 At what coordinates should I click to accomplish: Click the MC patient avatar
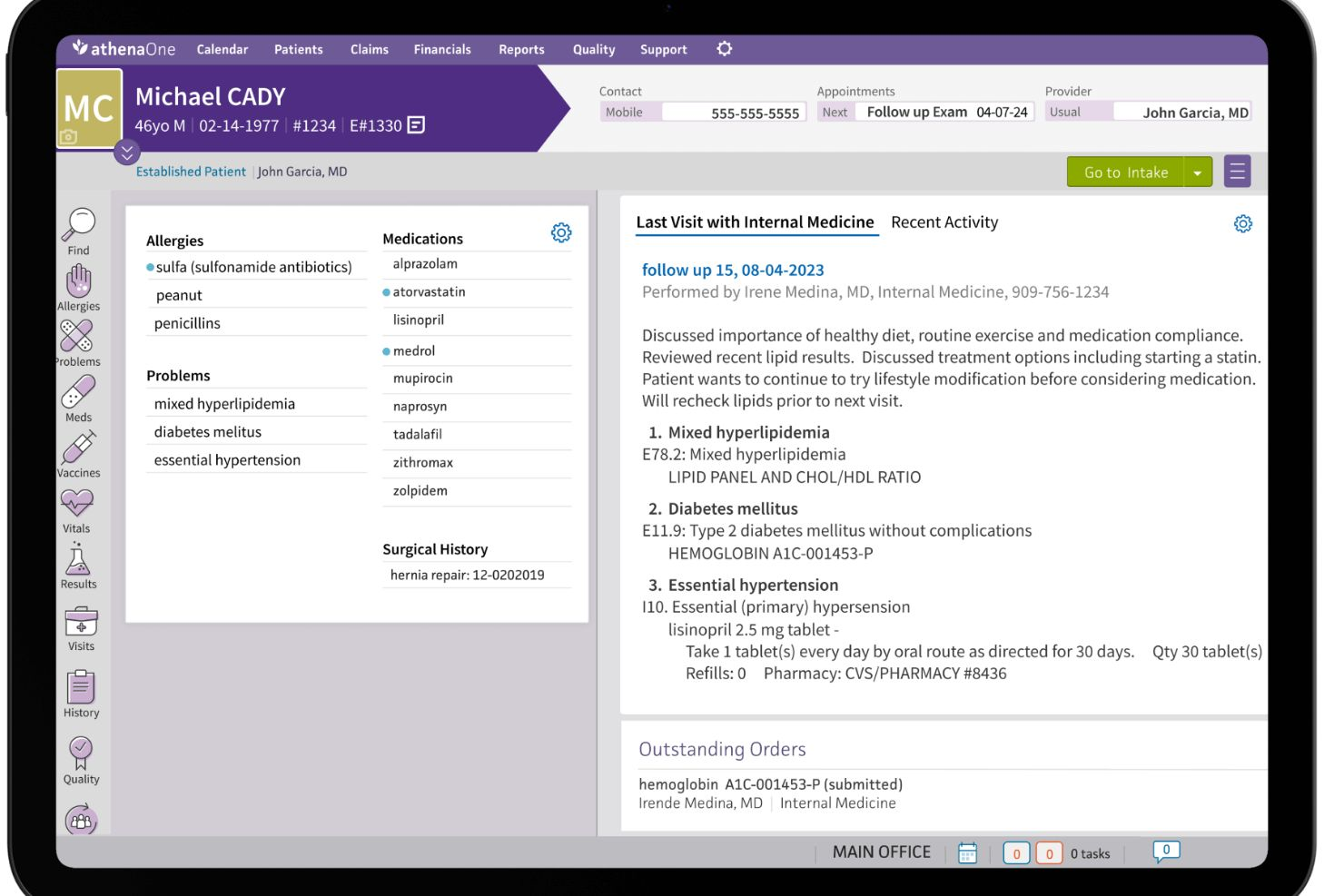tap(89, 108)
